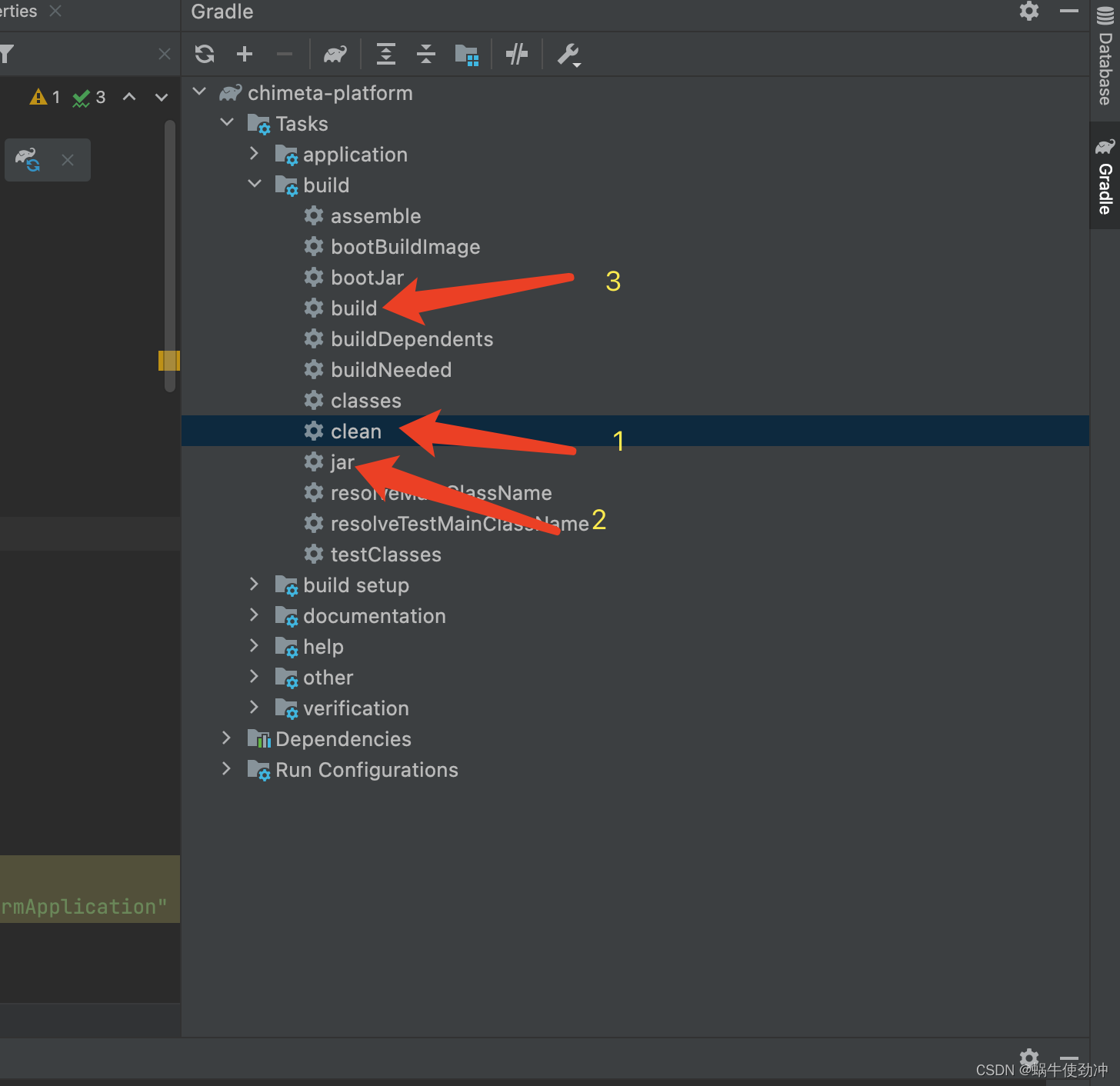Select the clean task in the tree
1120x1086 pixels.
(355, 431)
